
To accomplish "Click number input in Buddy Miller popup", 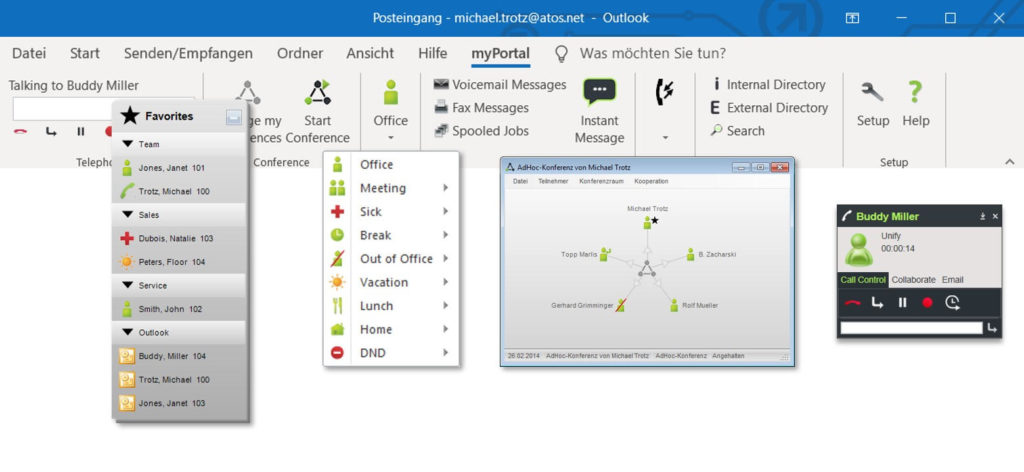I will coord(911,328).
